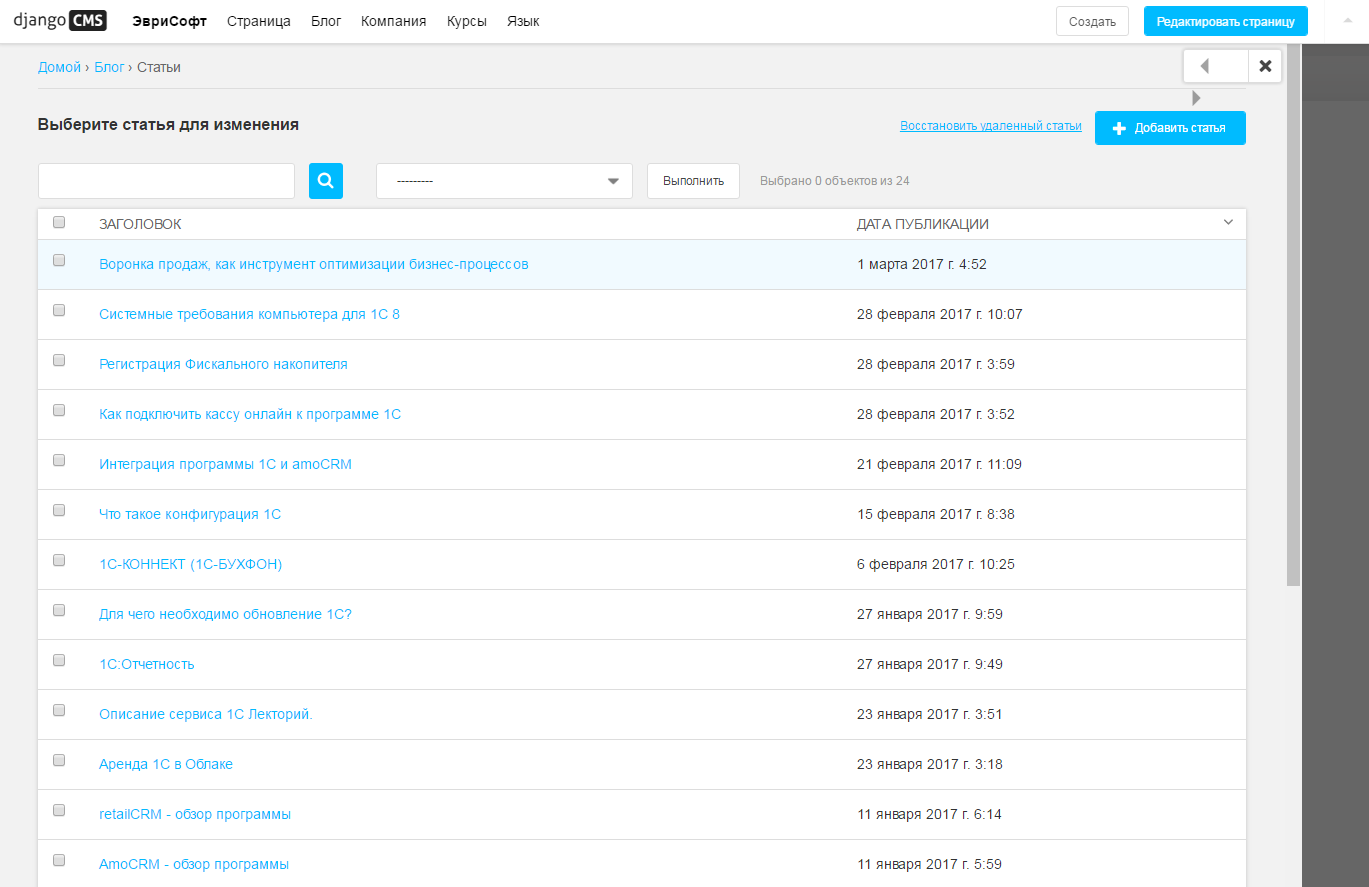Screen dimensions: 1369x887
Task: Go to the Домой breadcrumb
Action: 59,67
